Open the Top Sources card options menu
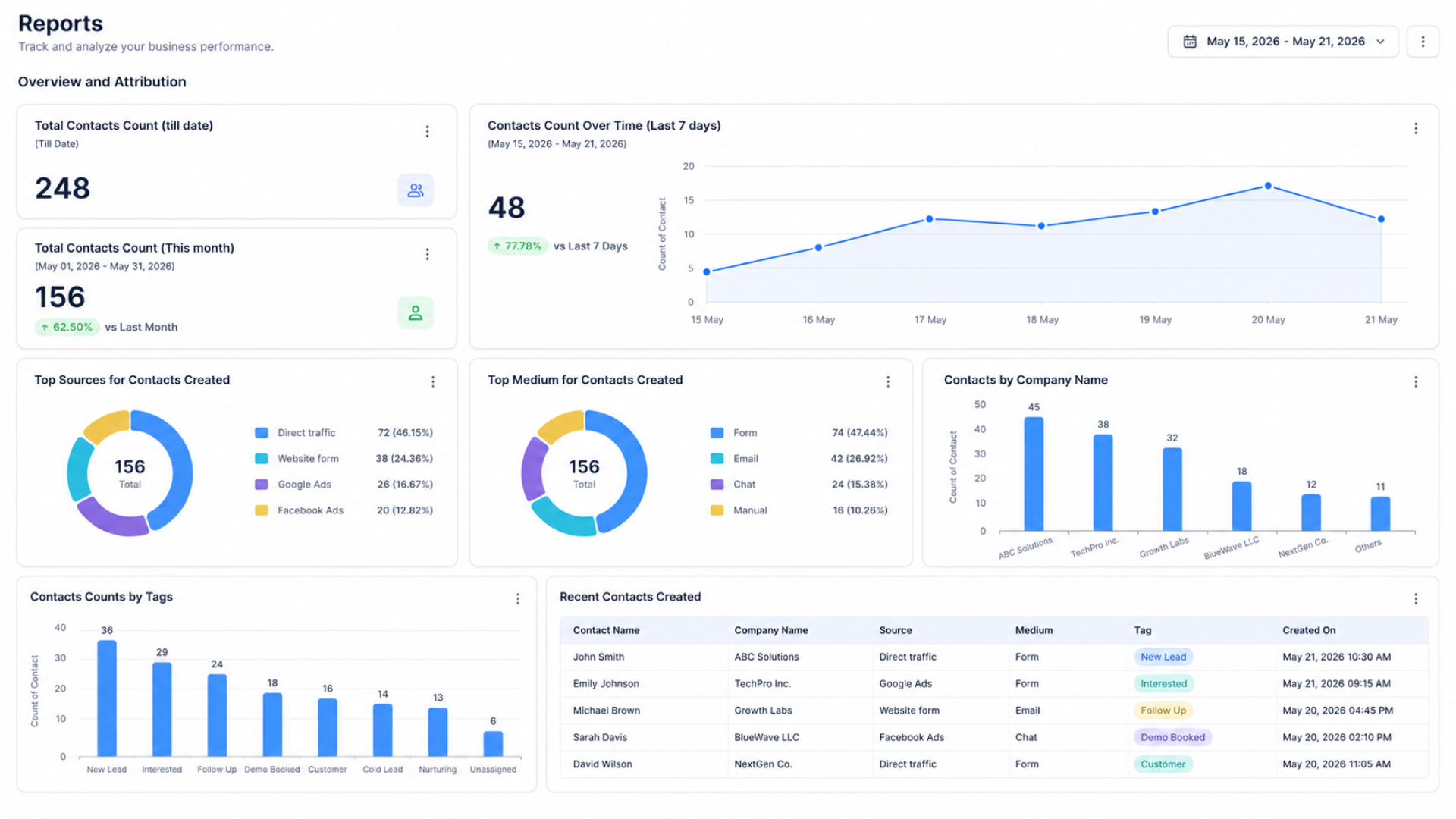This screenshot has height=819, width=1456. (433, 381)
